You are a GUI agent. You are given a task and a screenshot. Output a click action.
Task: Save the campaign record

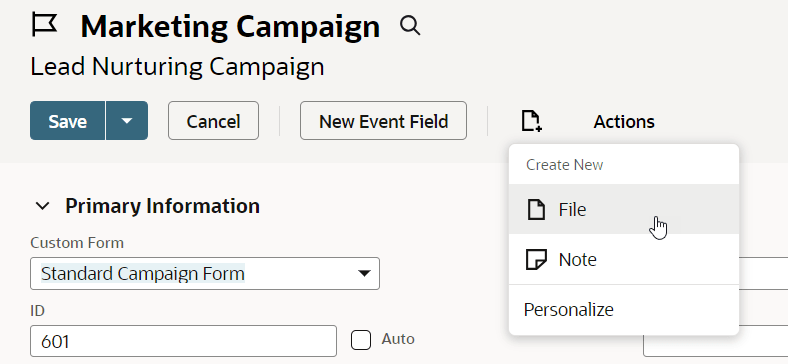coord(68,121)
